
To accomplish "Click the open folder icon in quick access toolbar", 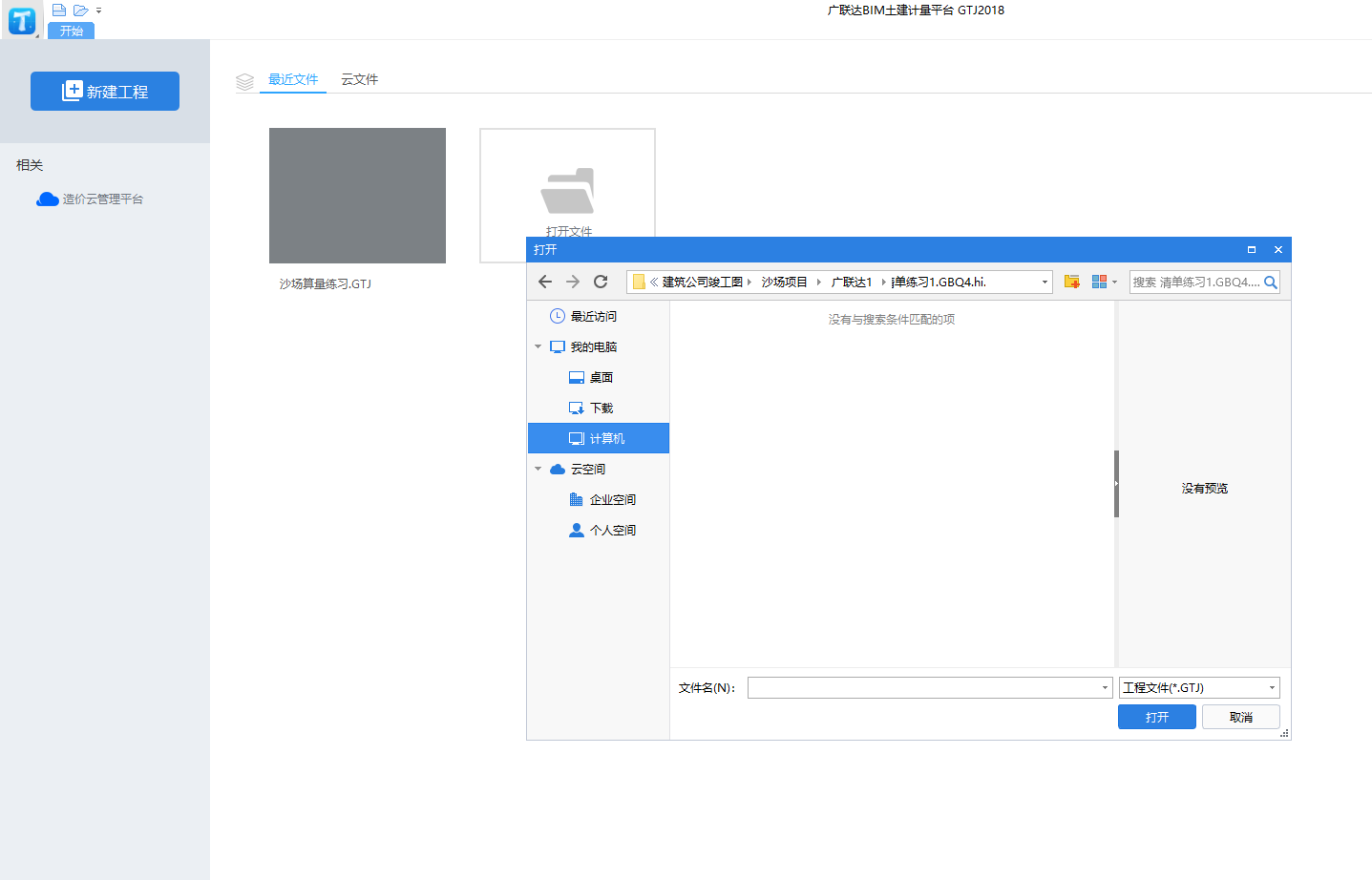I will click(81, 10).
